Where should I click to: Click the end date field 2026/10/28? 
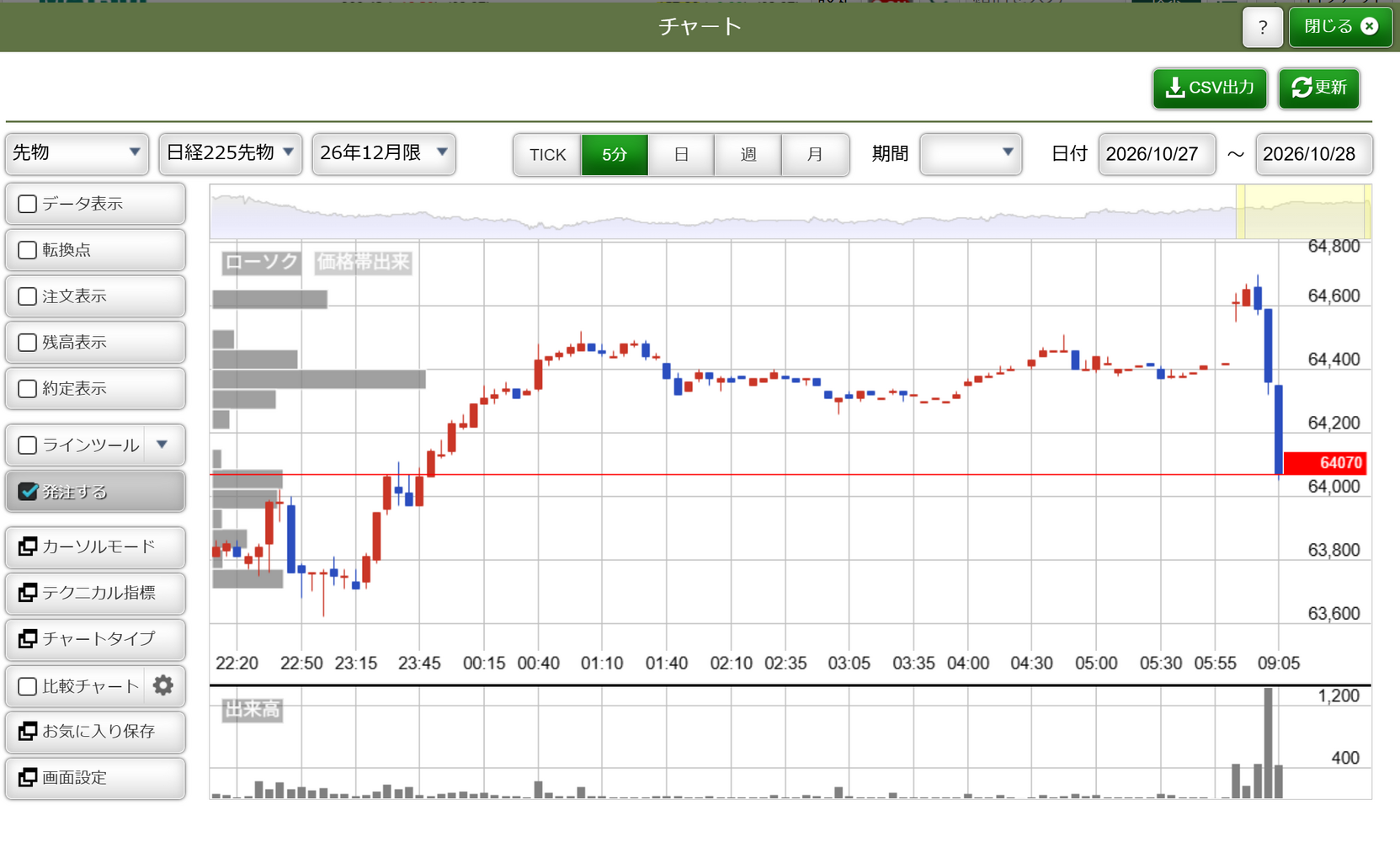(x=1314, y=154)
